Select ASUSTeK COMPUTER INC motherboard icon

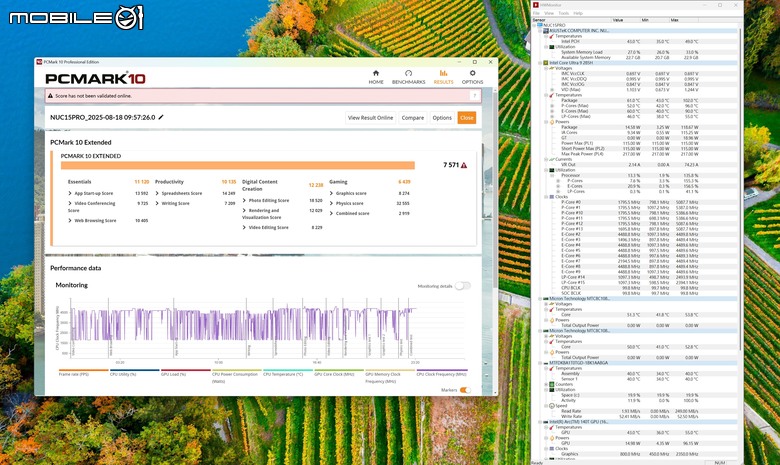[546, 30]
